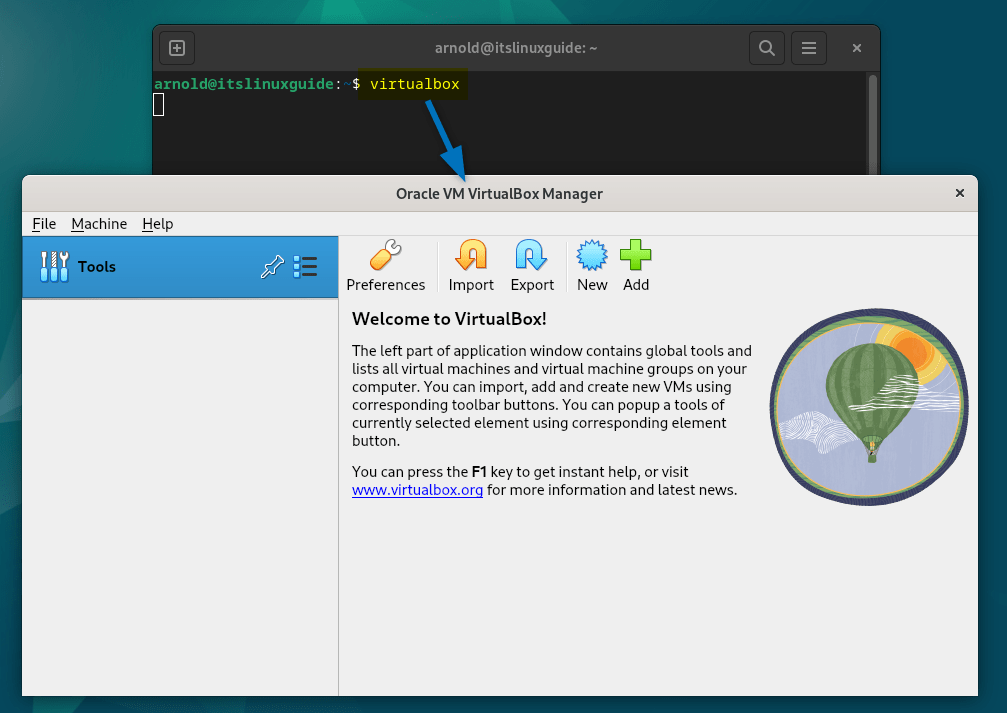Click the terminal scrollbar
Viewport: 1007px width, 713px height.
pos(873,120)
